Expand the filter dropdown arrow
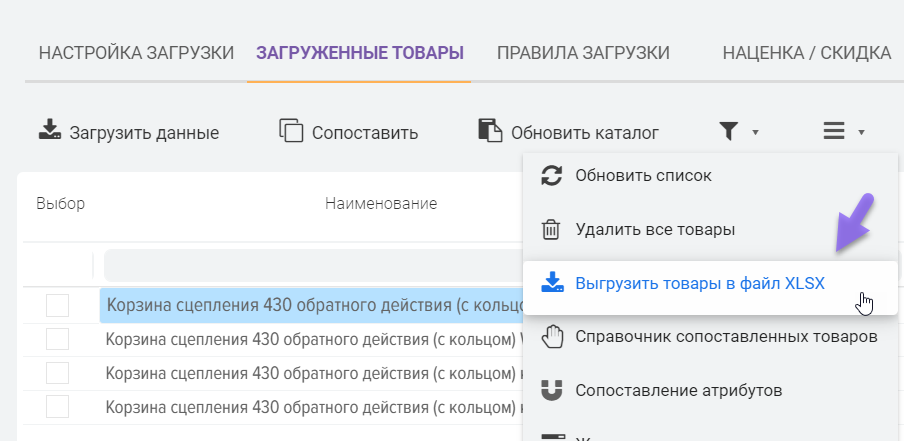This screenshot has height=441, width=904. coord(756,132)
